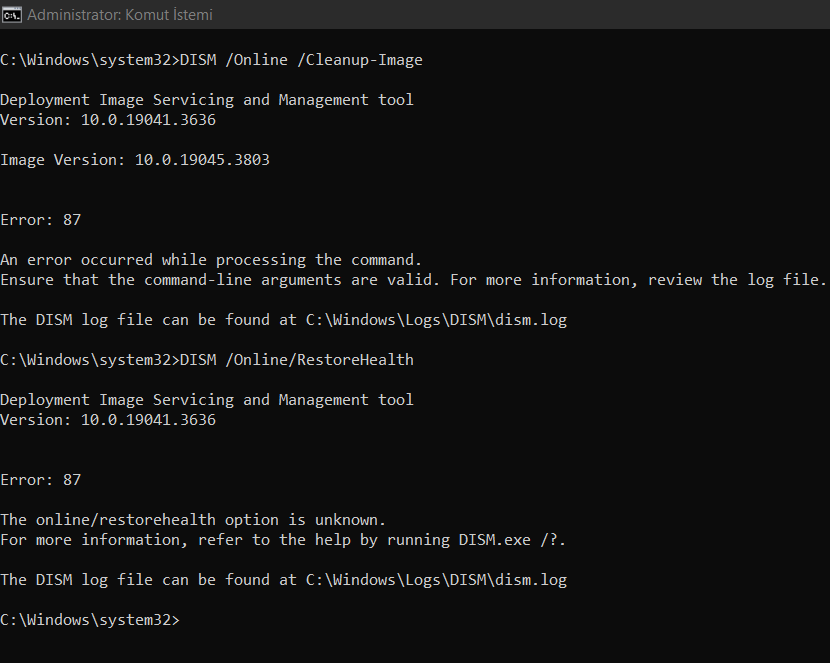Viewport: 830px width, 663px height.
Task: Click the first 'Deployment Image Servicing' output line
Action: (x=206, y=100)
